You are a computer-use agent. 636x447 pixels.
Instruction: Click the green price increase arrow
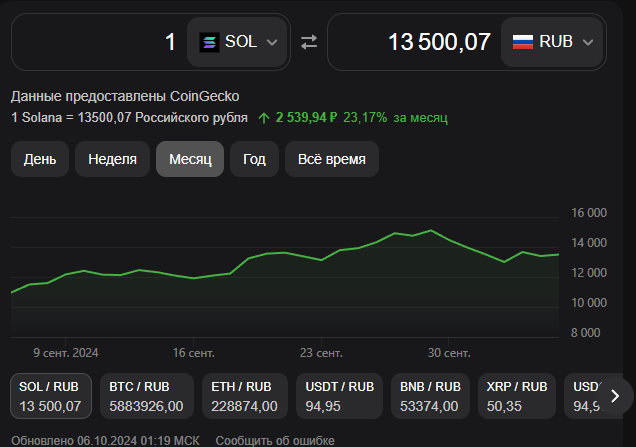[264, 118]
